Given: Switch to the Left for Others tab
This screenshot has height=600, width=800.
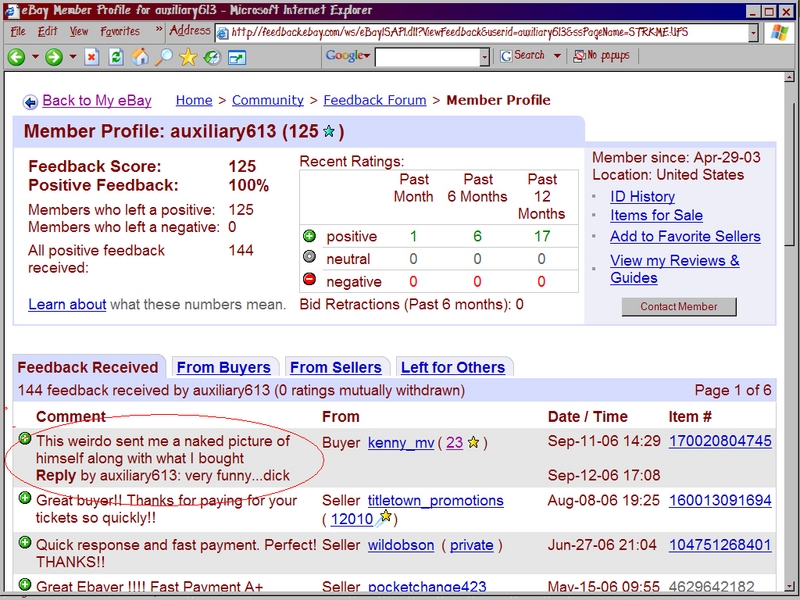Looking at the screenshot, I should 452,368.
